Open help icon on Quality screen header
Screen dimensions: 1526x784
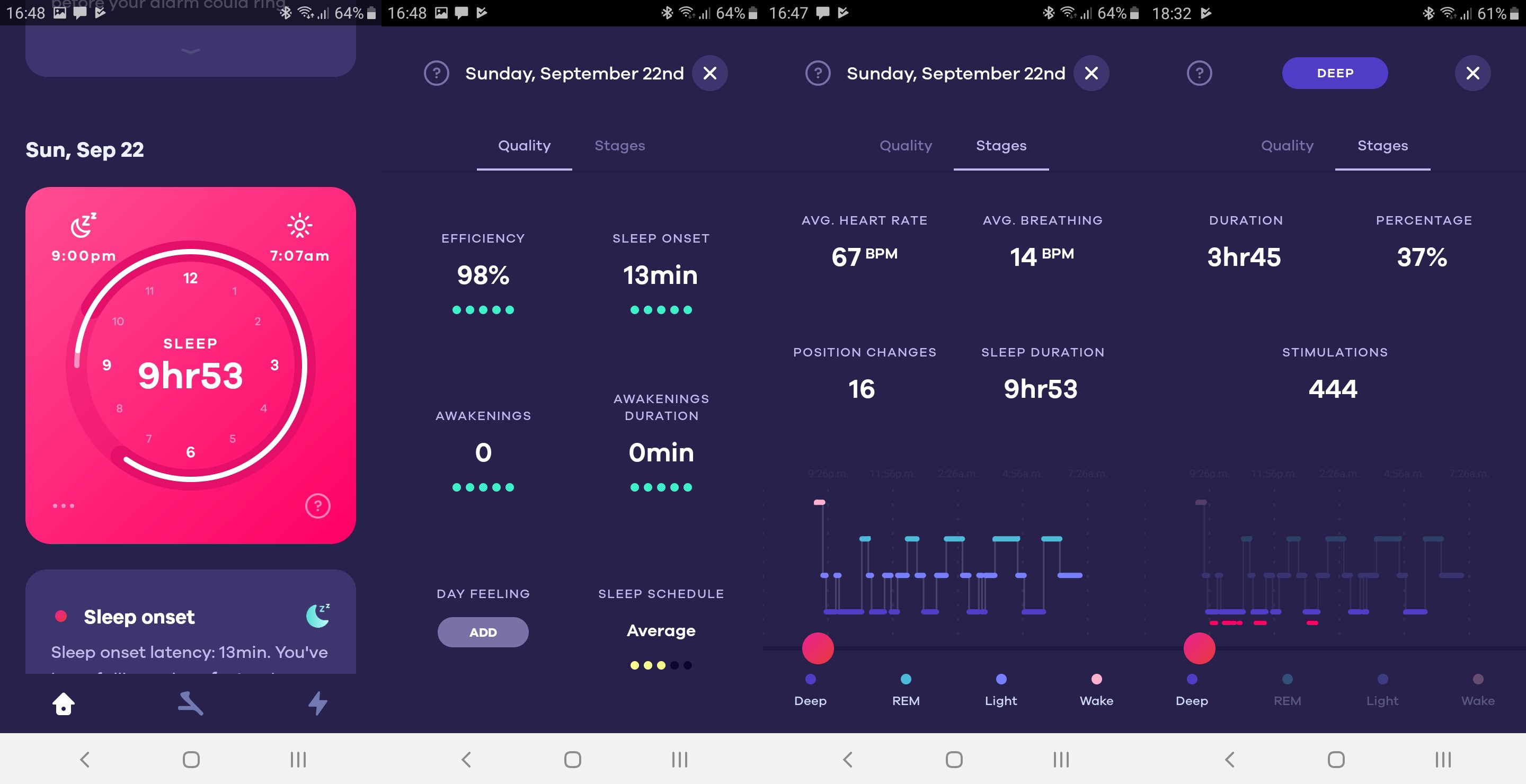437,74
